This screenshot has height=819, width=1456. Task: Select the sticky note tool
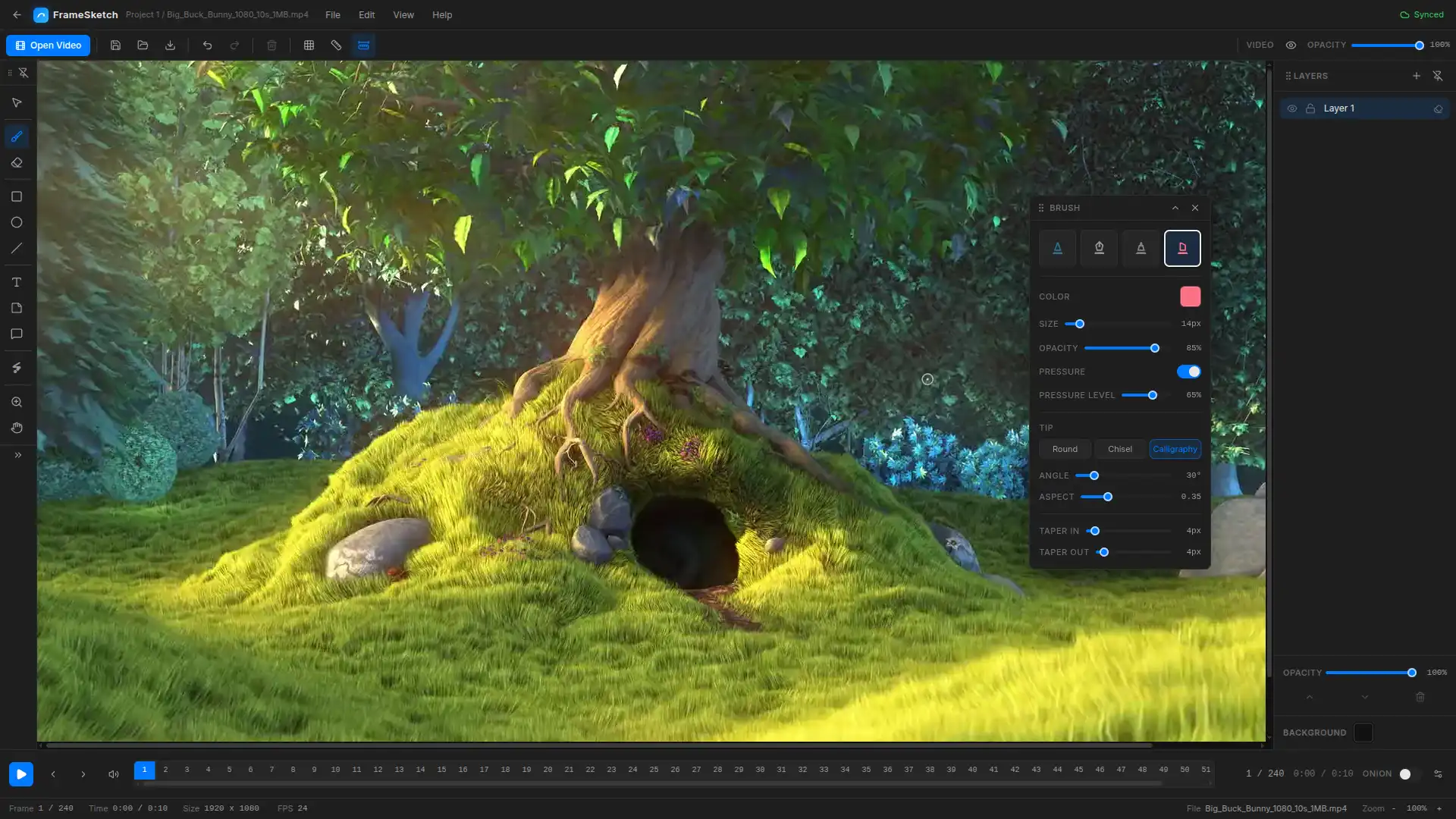tap(17, 309)
